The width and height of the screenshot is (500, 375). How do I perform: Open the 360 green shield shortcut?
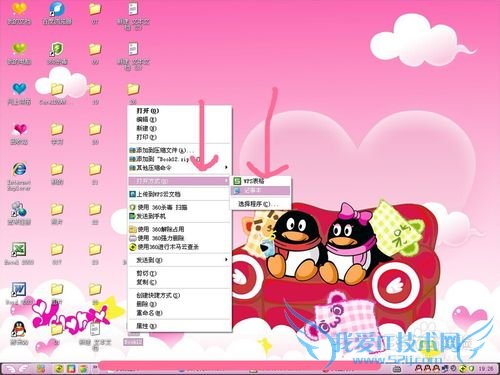(57, 49)
